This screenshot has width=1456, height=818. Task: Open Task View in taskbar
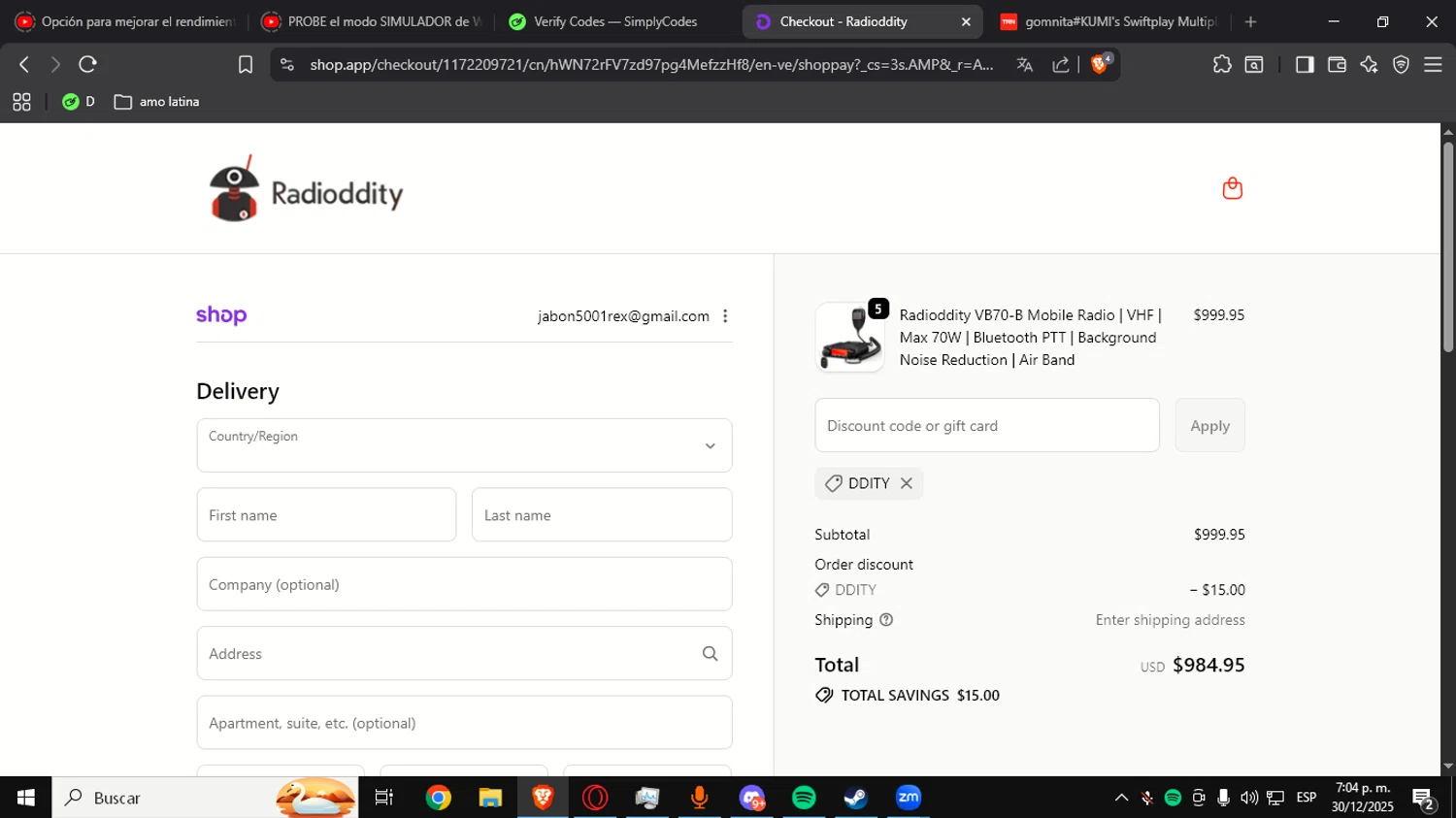point(384,798)
